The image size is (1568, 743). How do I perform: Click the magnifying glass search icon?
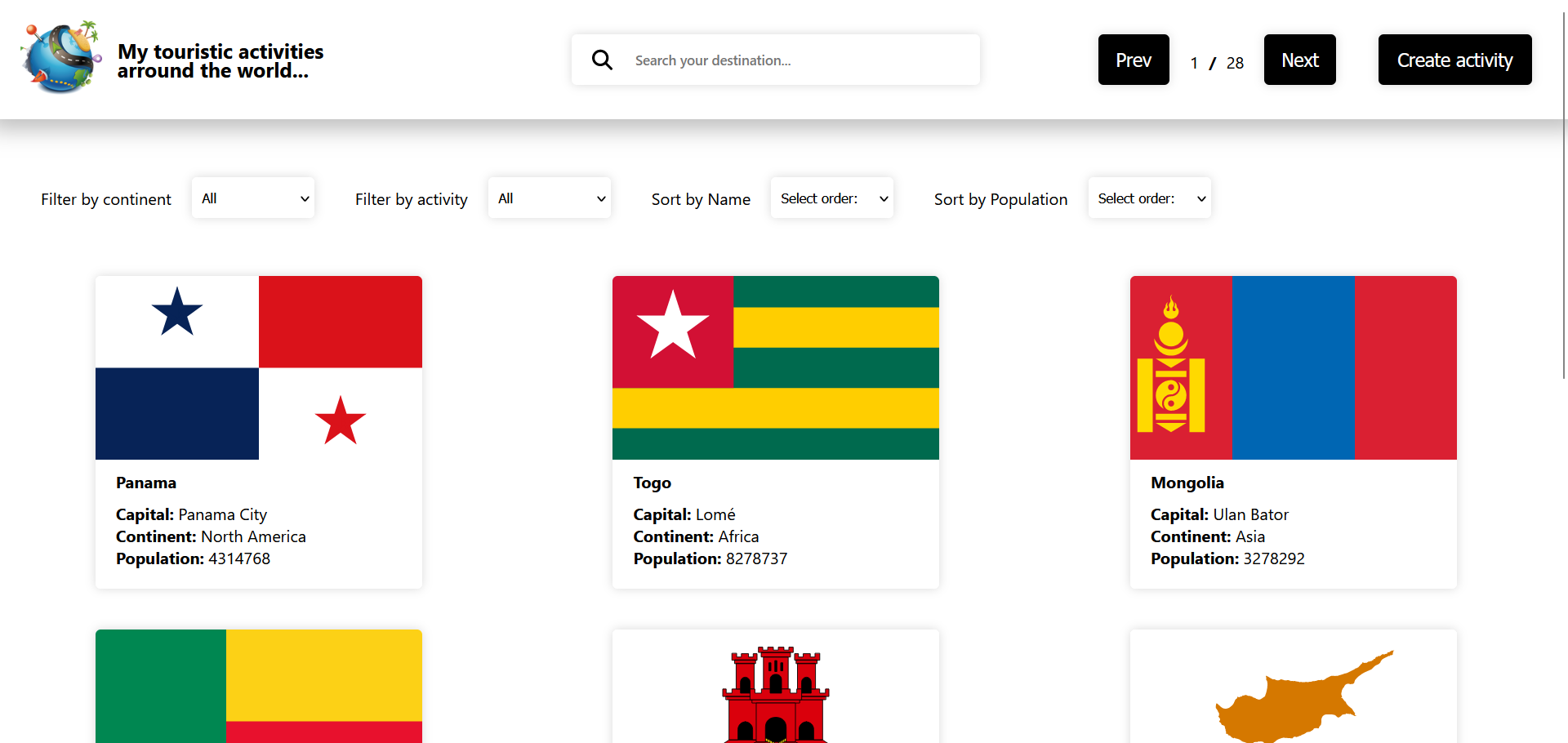tap(602, 60)
